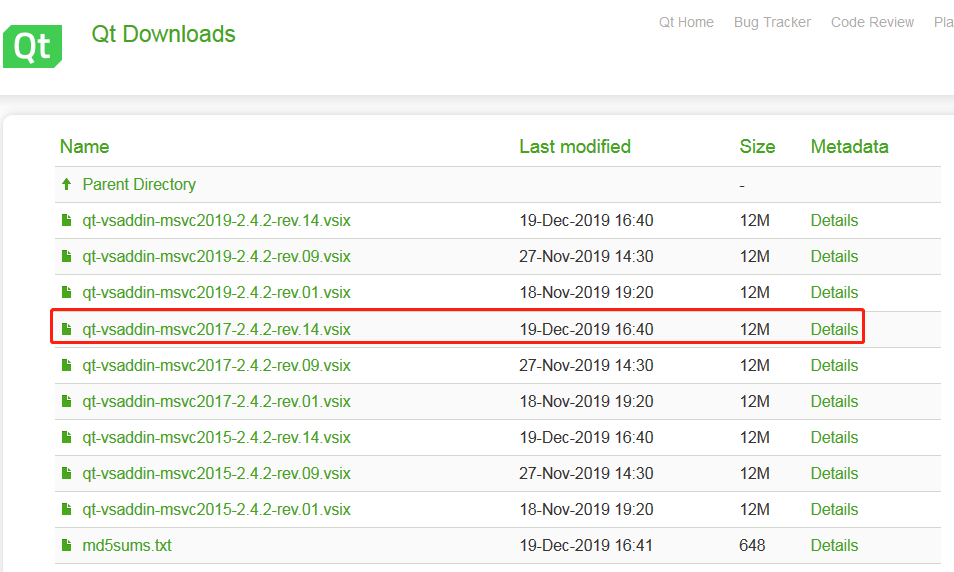Open Details for msvc2019 rev.14 file
The height and width of the screenshot is (572, 954).
coord(834,220)
